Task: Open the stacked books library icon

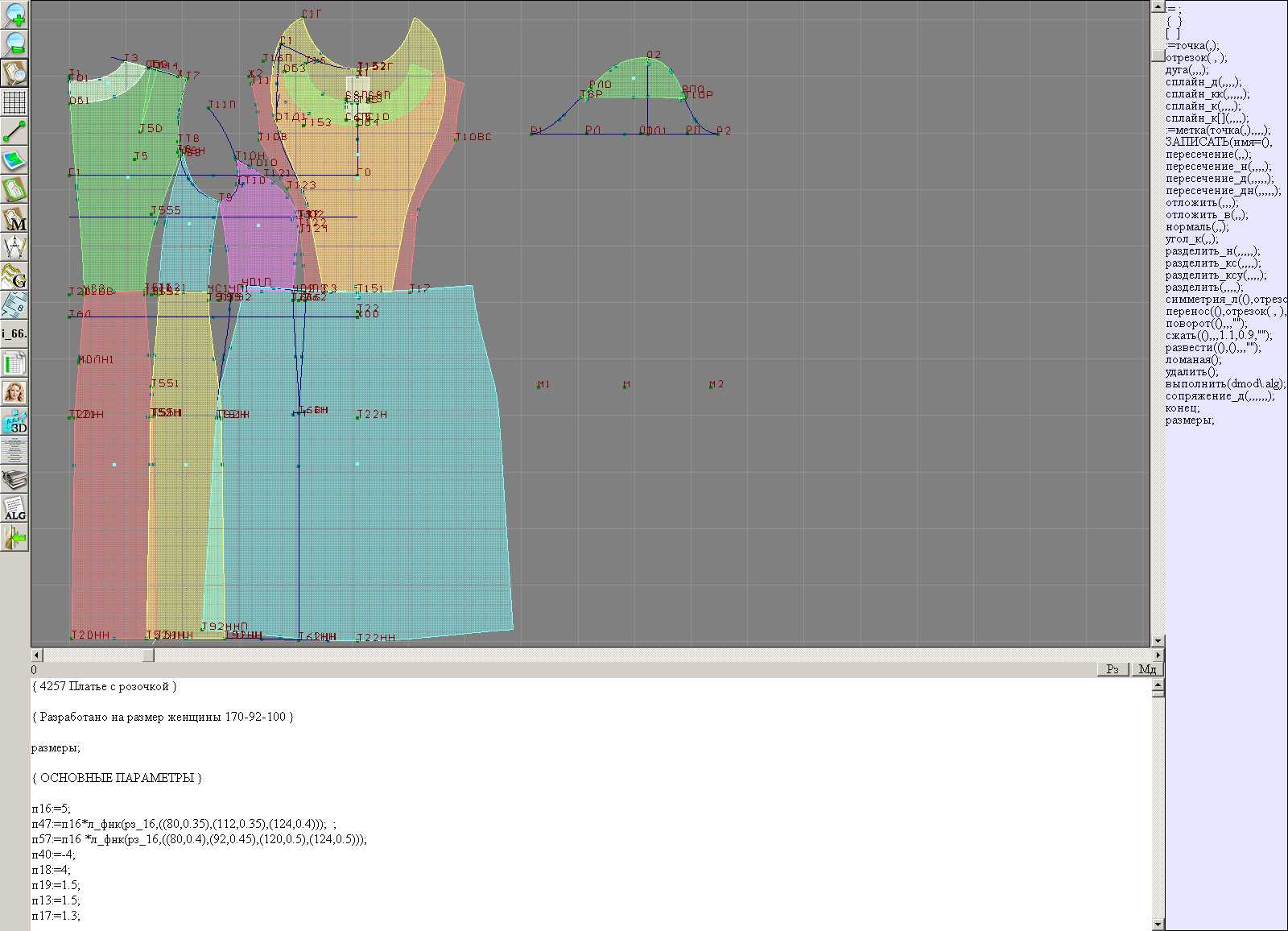Action: [14, 480]
